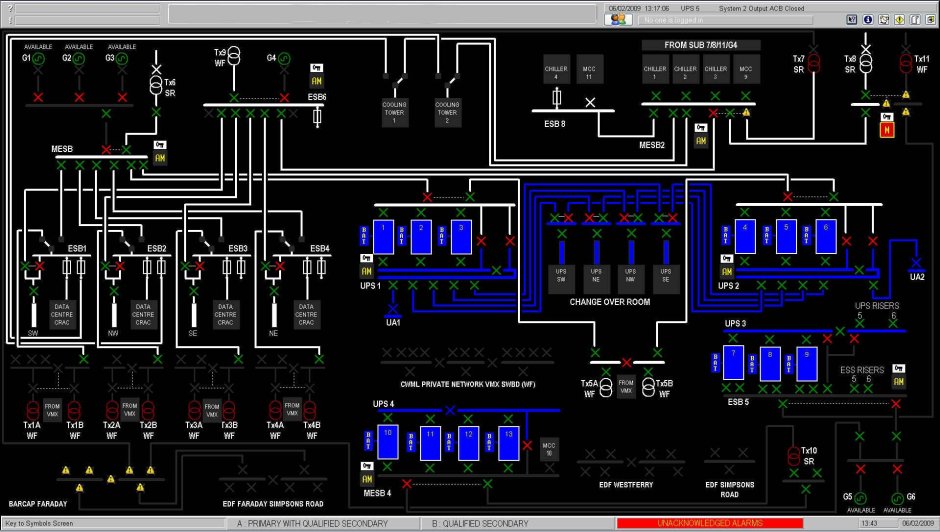Click the Key to Symbols Screen status text

coord(40,524)
